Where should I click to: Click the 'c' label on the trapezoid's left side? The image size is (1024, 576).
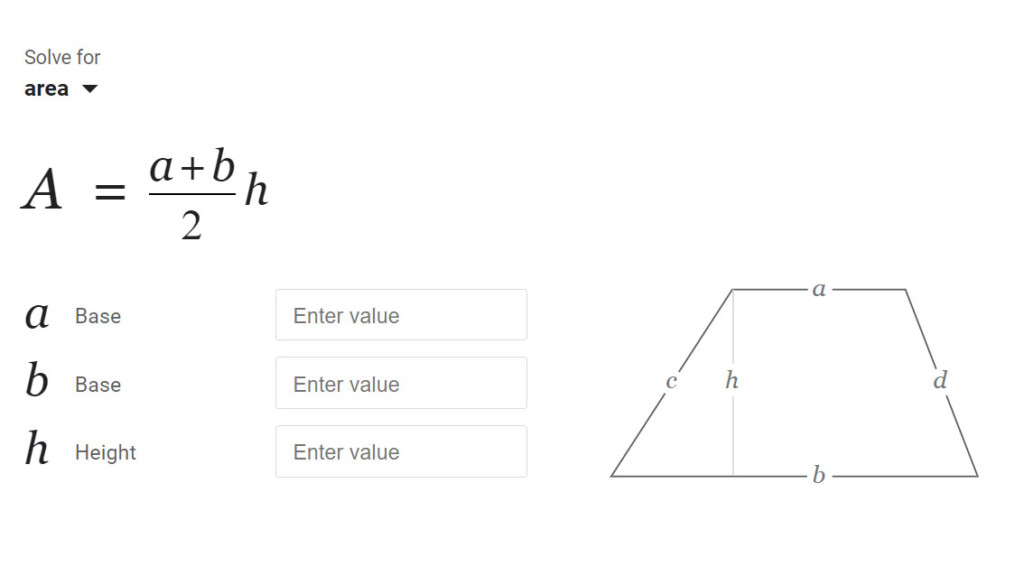click(672, 381)
